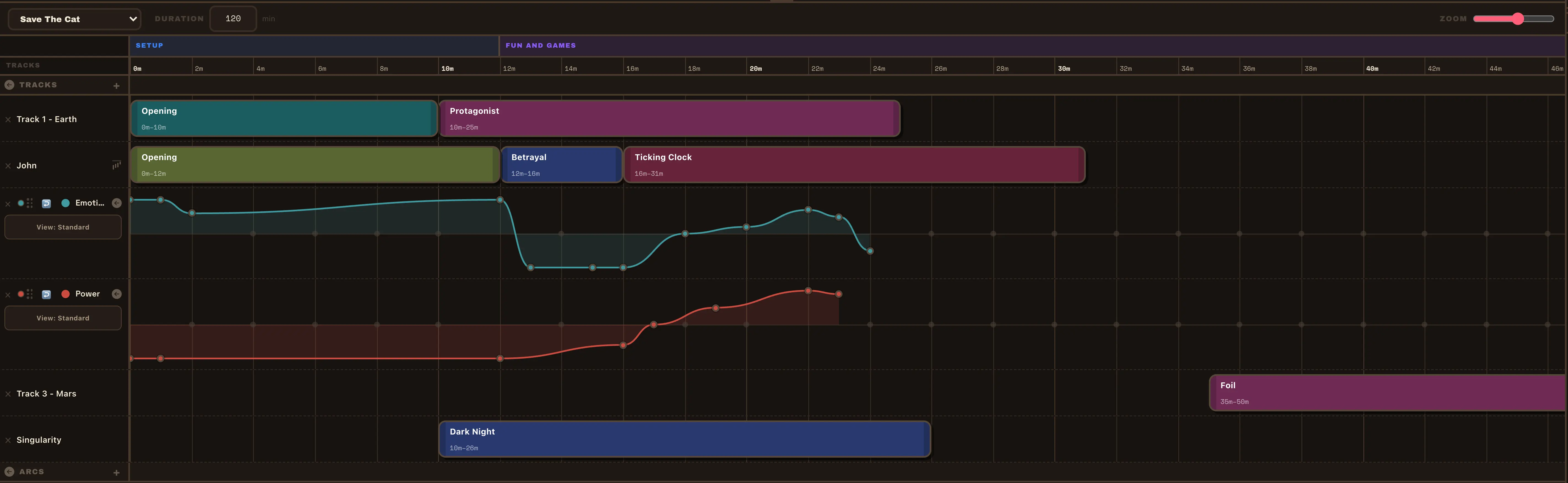Image resolution: width=1568 pixels, height=483 pixels.
Task: Select the Betrayal clip
Action: pyautogui.click(x=561, y=165)
